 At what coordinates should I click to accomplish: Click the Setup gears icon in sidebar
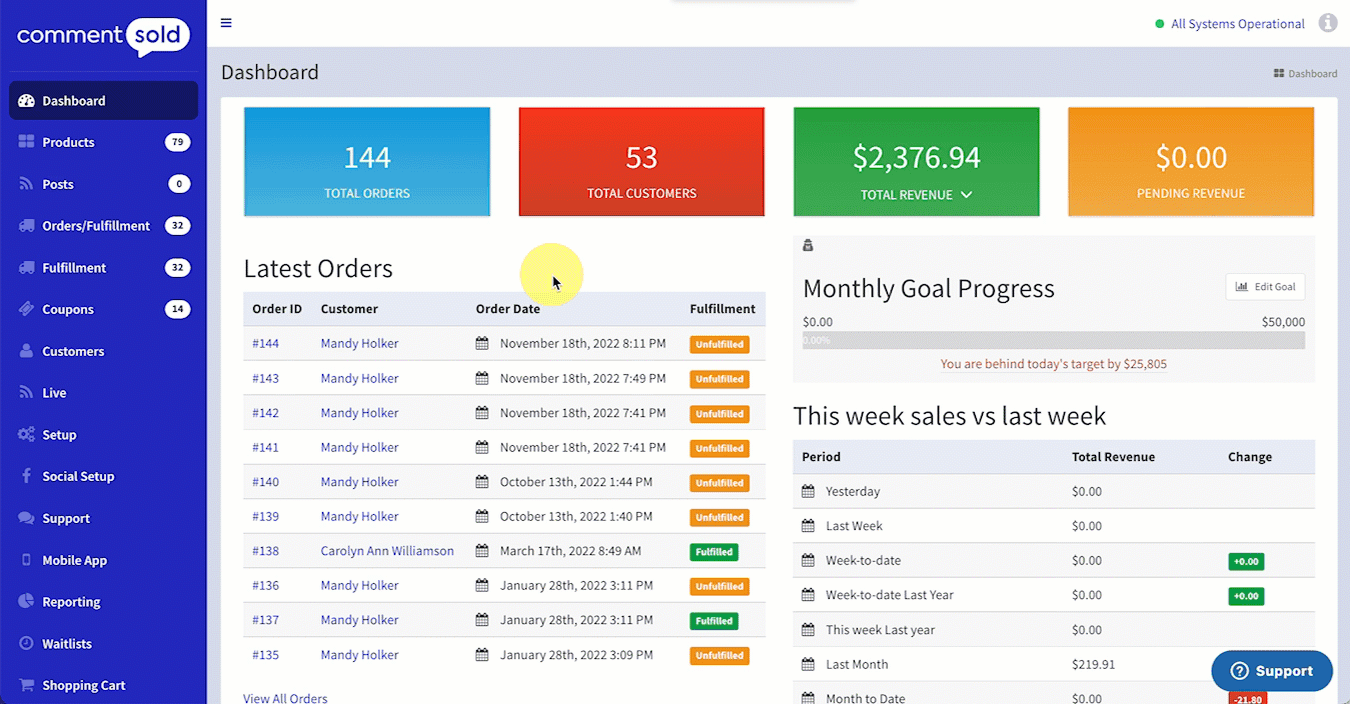click(26, 435)
